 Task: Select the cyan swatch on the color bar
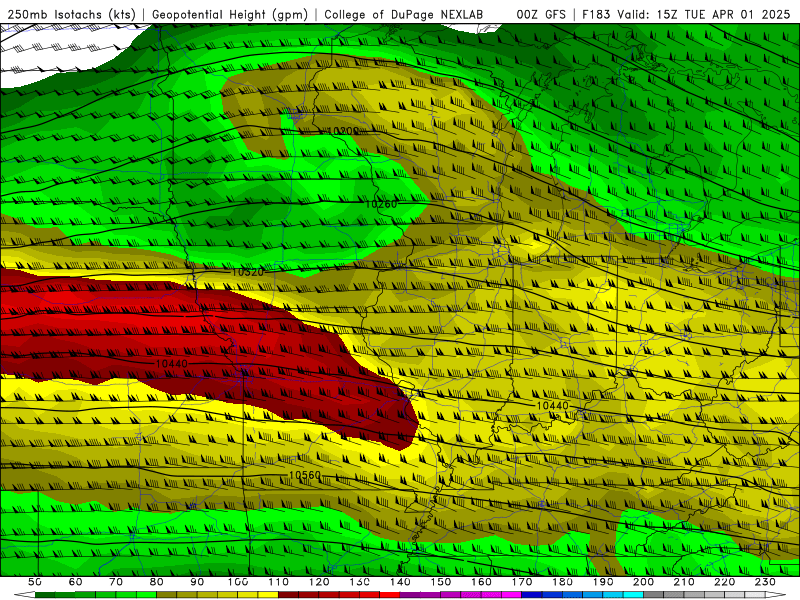coord(633,595)
